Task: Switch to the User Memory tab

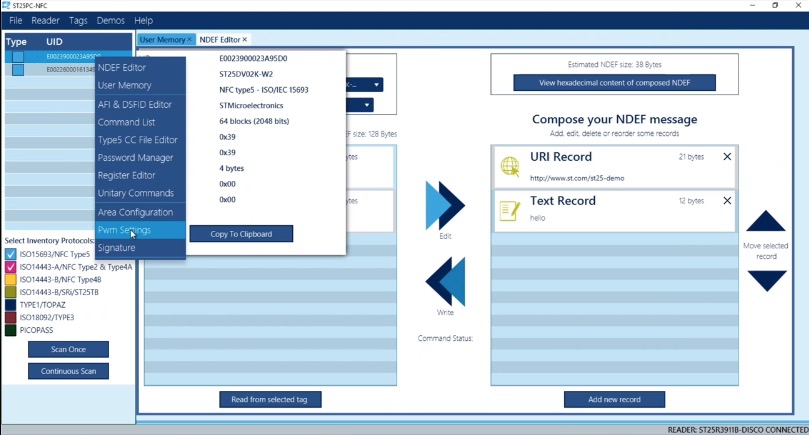Action: click(160, 40)
